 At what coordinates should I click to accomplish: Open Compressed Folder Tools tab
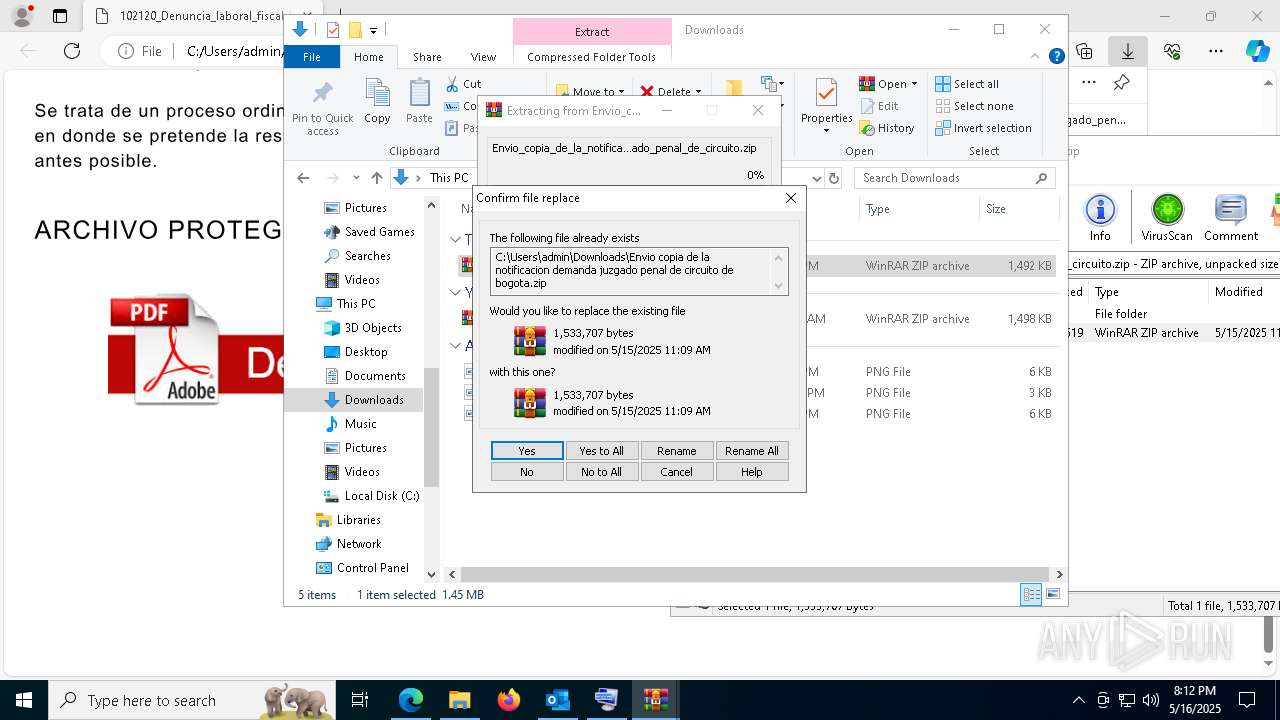click(x=591, y=57)
